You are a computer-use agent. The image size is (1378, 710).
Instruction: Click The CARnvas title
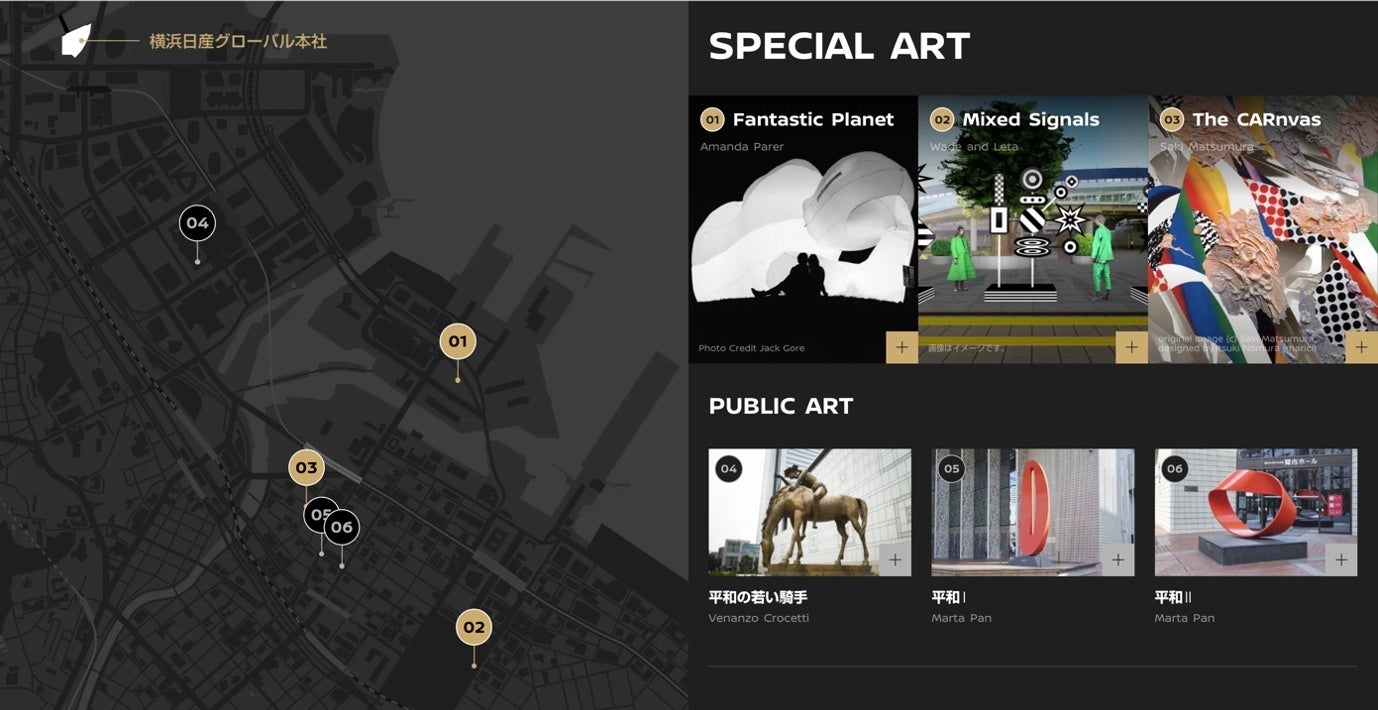tap(1257, 119)
